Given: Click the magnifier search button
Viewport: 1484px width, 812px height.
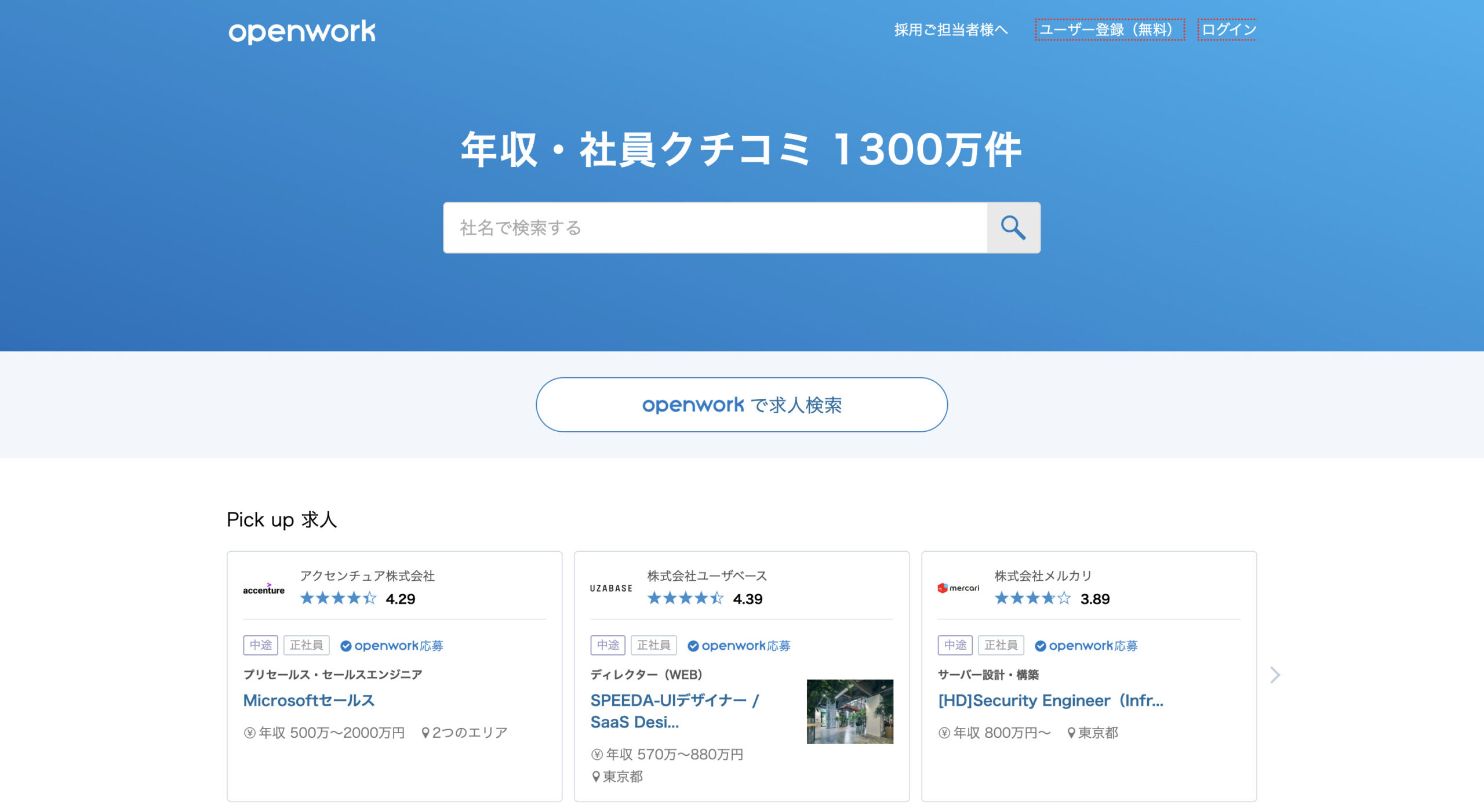Looking at the screenshot, I should (x=1013, y=228).
